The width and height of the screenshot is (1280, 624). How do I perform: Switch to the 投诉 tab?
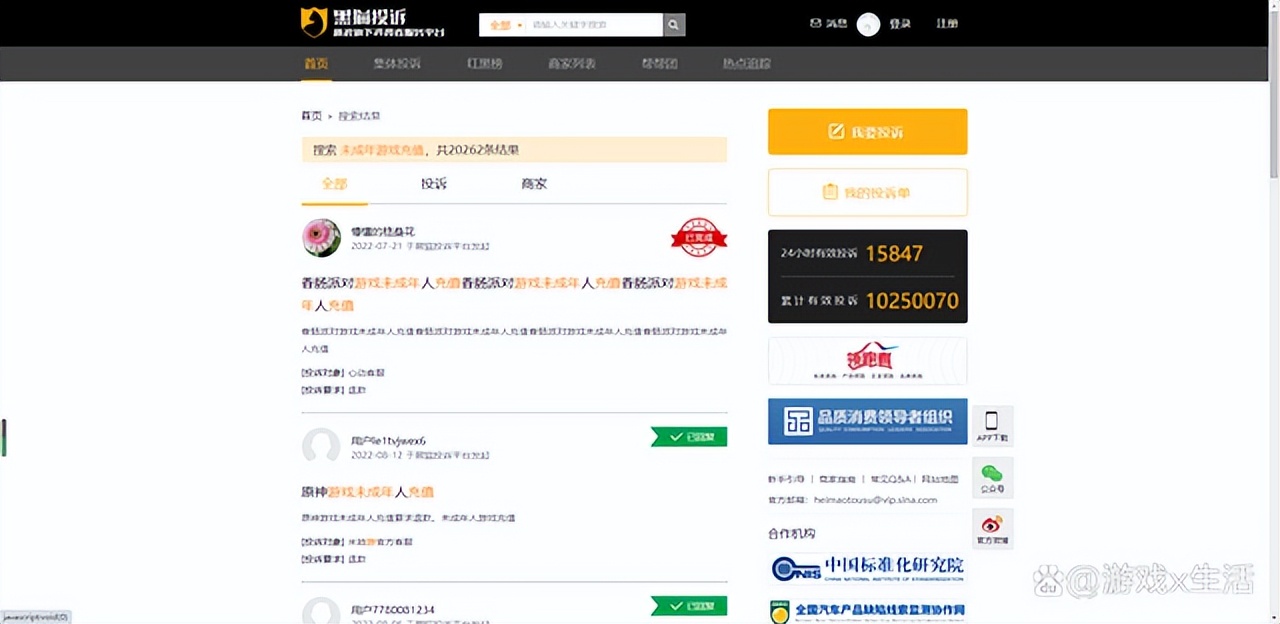pyautogui.click(x=434, y=184)
